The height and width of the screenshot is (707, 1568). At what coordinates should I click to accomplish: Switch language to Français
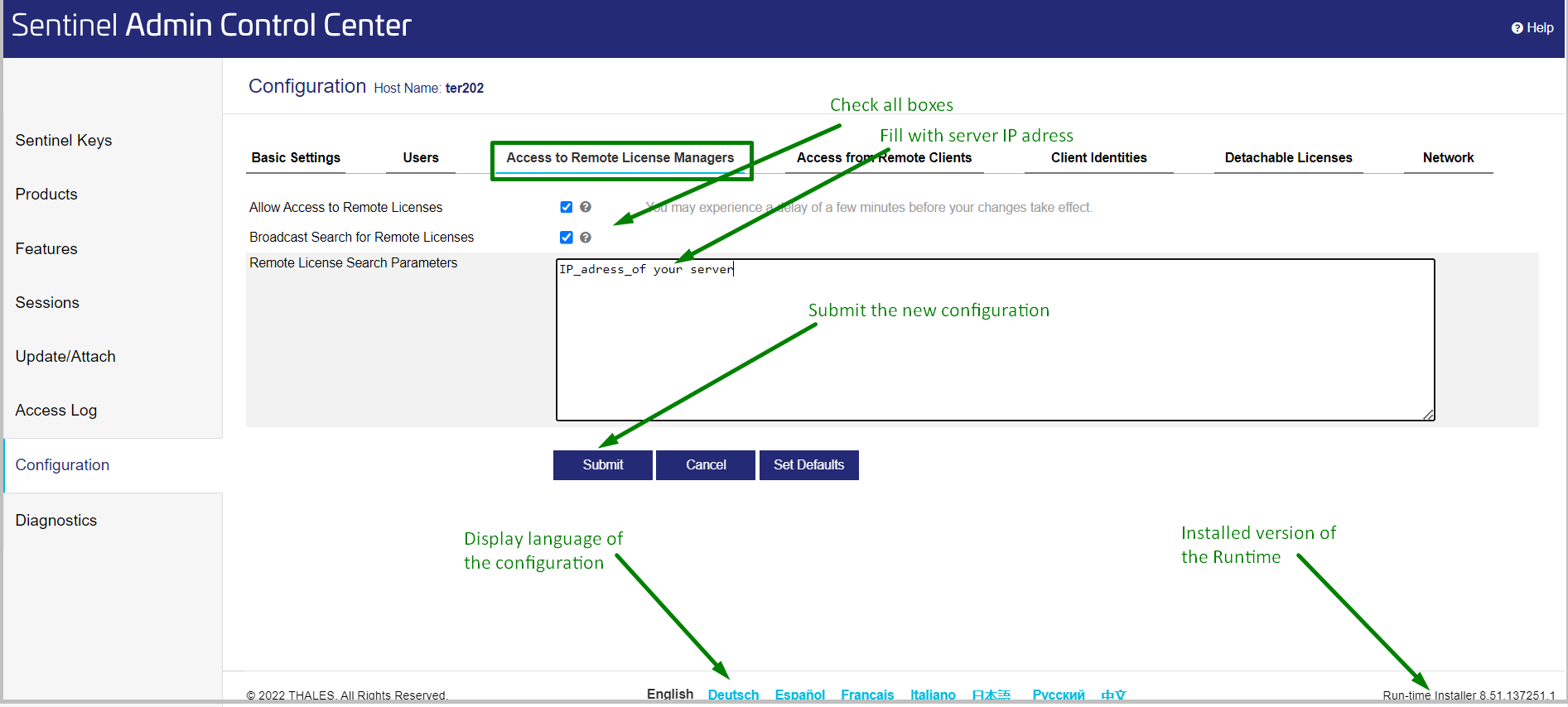[867, 695]
